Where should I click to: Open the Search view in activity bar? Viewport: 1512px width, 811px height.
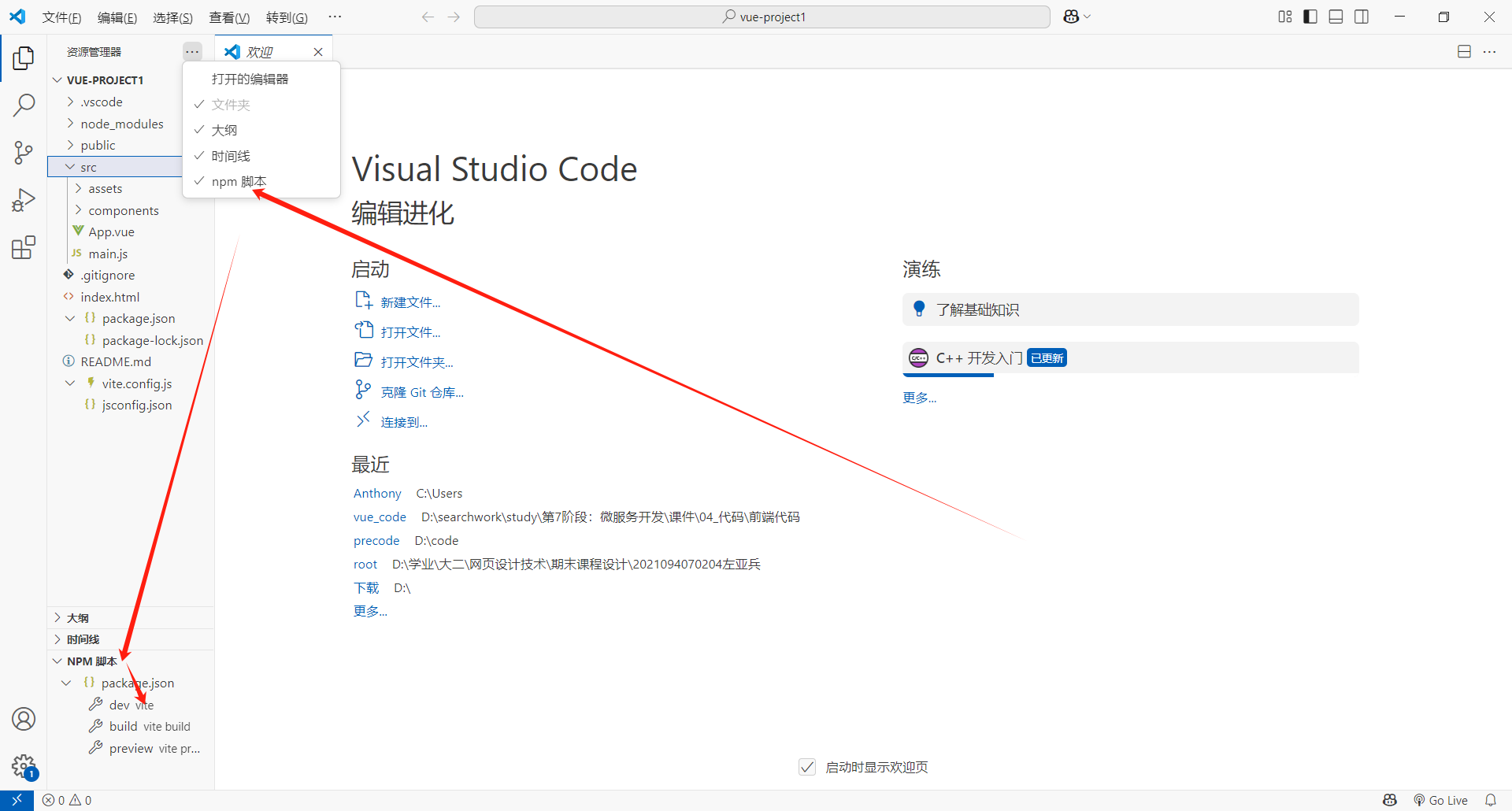tap(24, 105)
